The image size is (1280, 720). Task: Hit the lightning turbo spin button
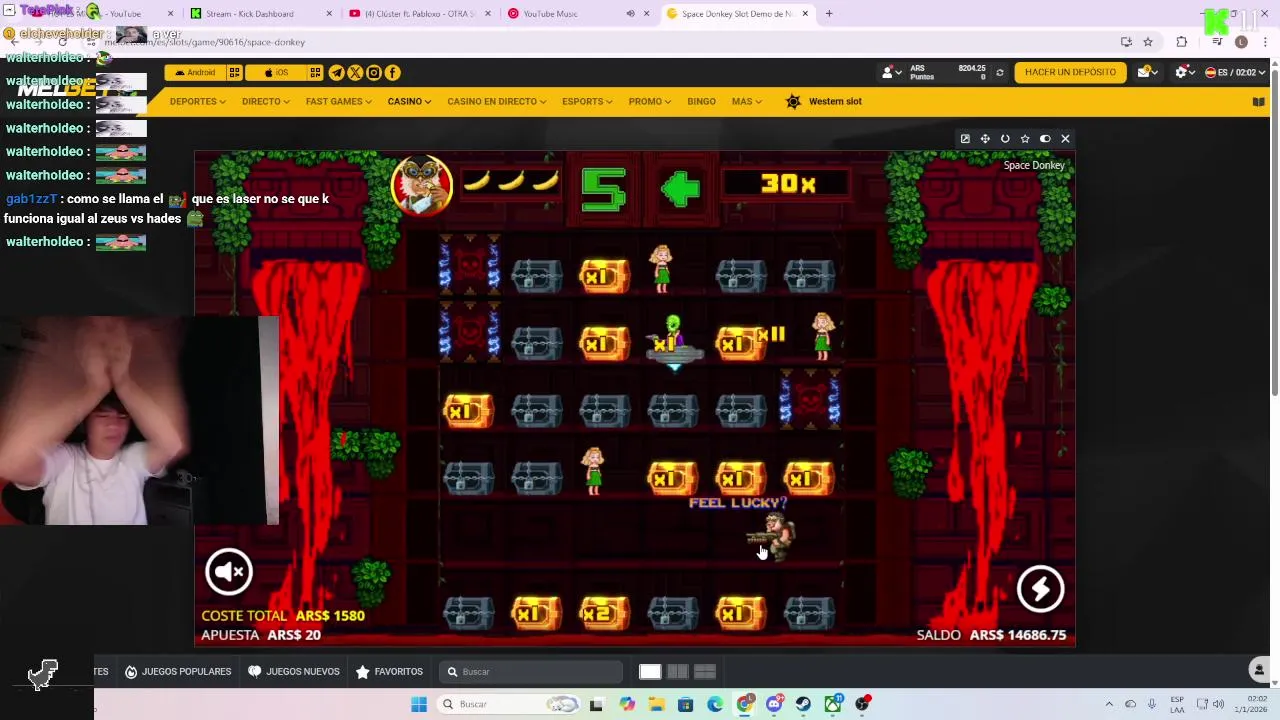click(1040, 589)
